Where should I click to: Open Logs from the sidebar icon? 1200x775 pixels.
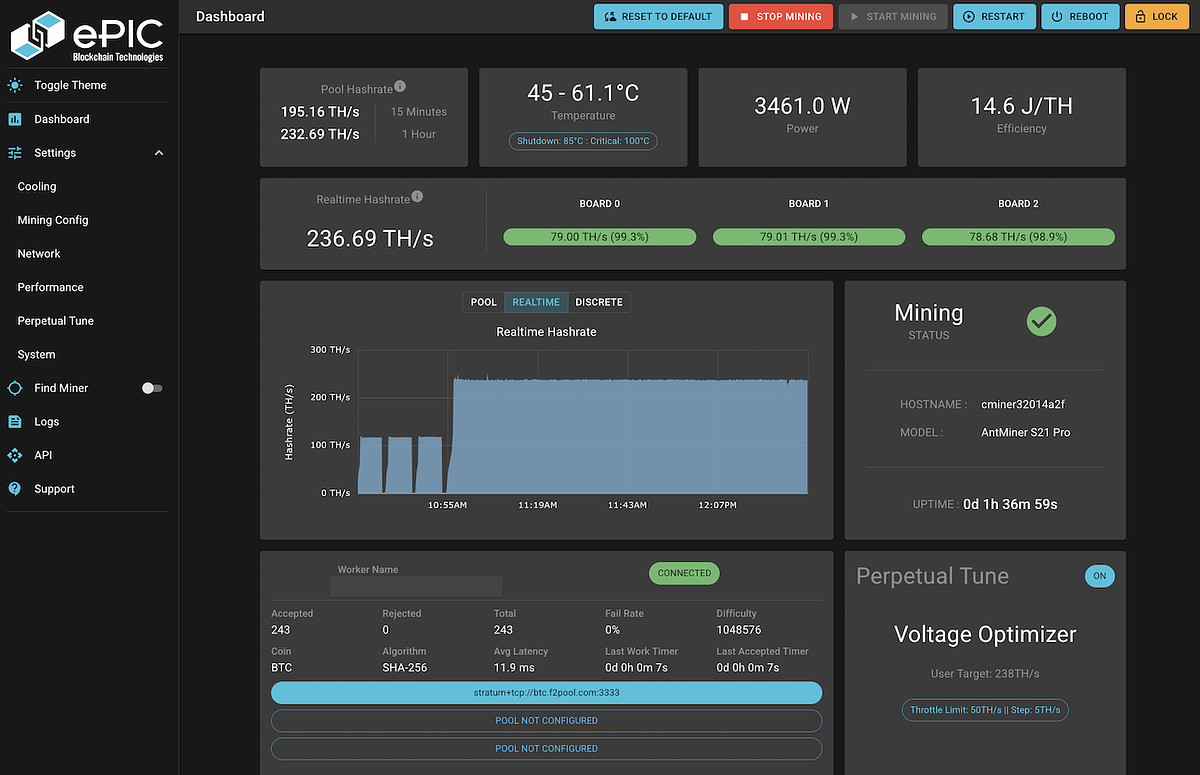[x=15, y=421]
